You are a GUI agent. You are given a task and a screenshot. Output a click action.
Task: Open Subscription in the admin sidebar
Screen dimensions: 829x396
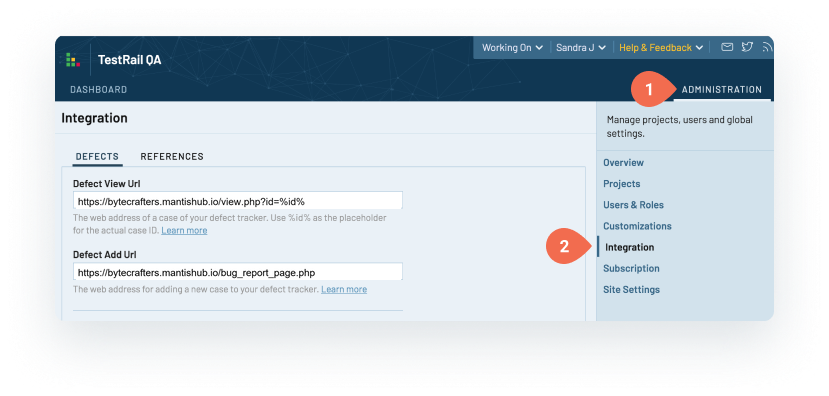(631, 268)
